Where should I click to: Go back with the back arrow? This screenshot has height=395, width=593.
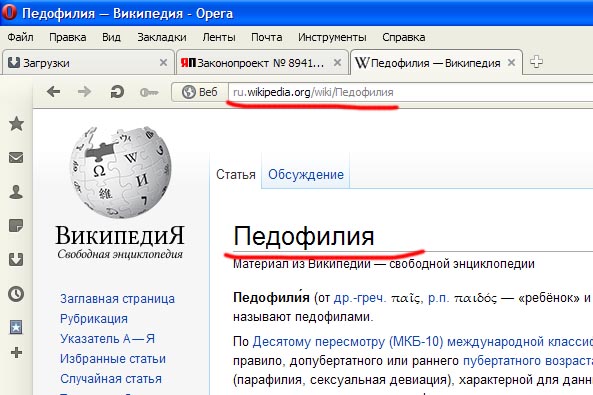(x=53, y=92)
